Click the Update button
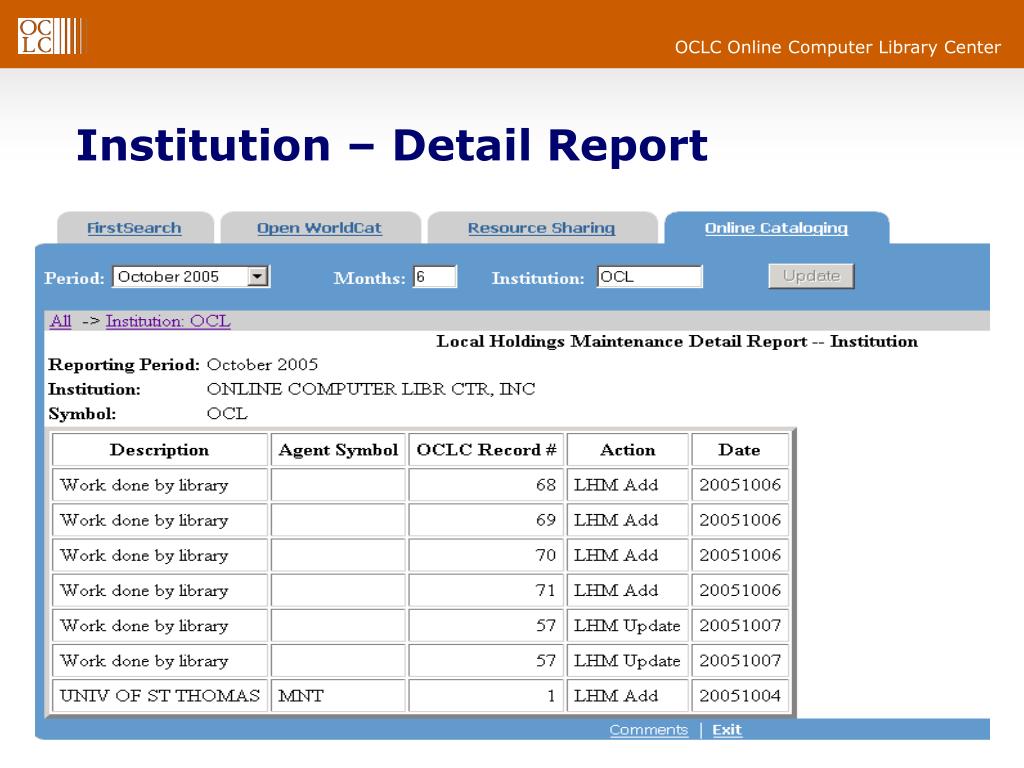 coord(811,276)
